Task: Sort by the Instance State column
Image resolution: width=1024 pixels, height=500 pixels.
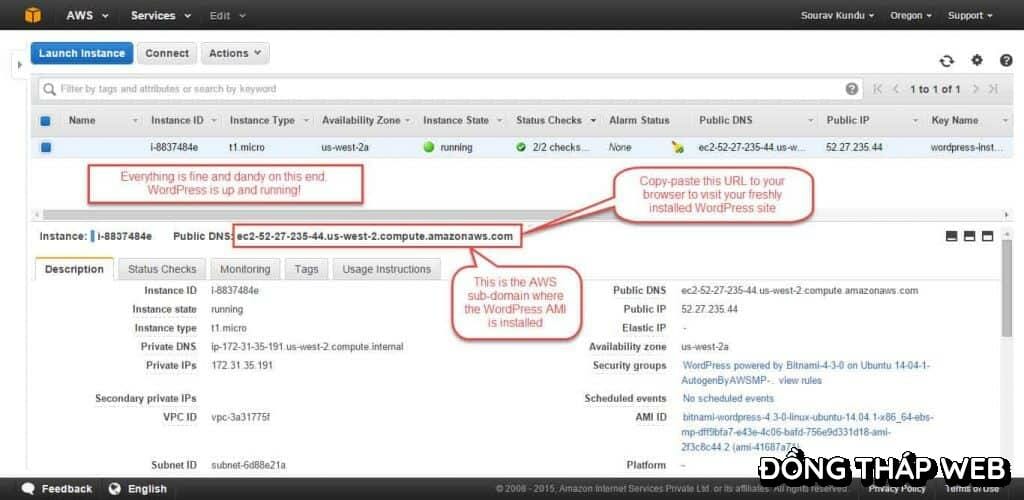Action: (x=456, y=120)
